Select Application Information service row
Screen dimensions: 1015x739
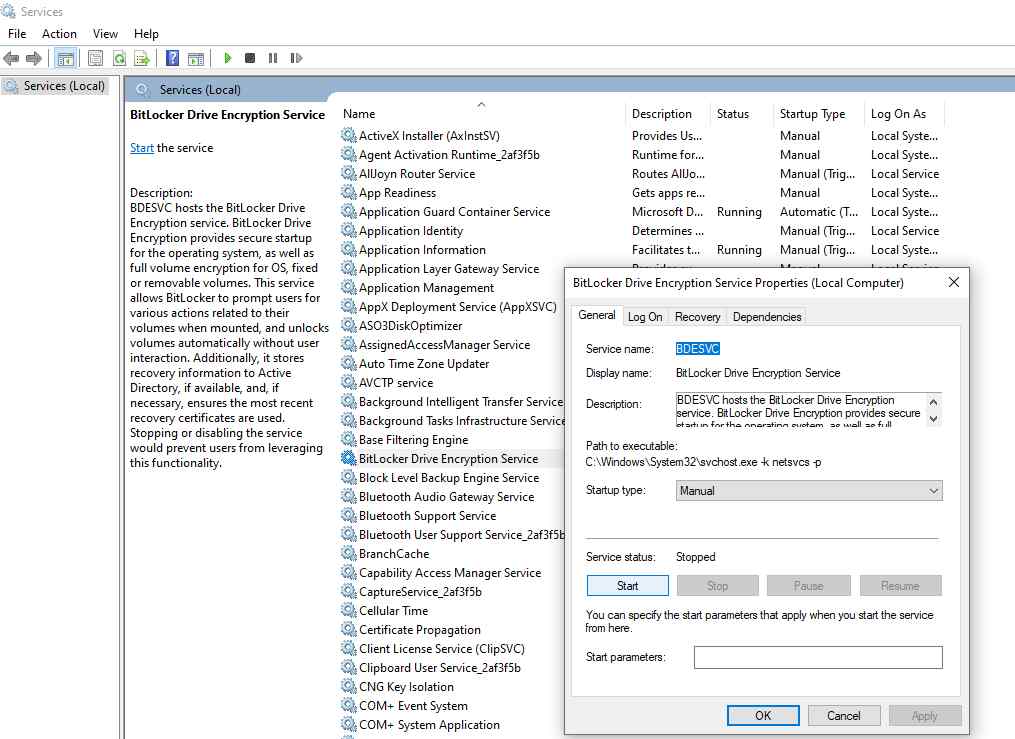pyautogui.click(x=641, y=250)
